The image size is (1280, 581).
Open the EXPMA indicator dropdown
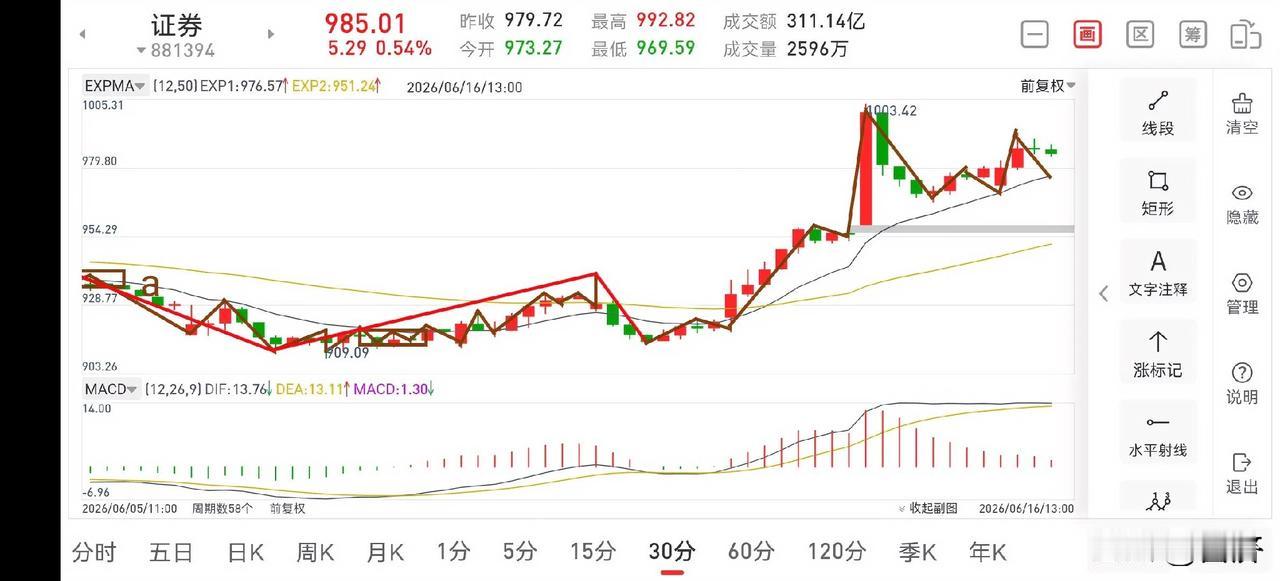[115, 86]
